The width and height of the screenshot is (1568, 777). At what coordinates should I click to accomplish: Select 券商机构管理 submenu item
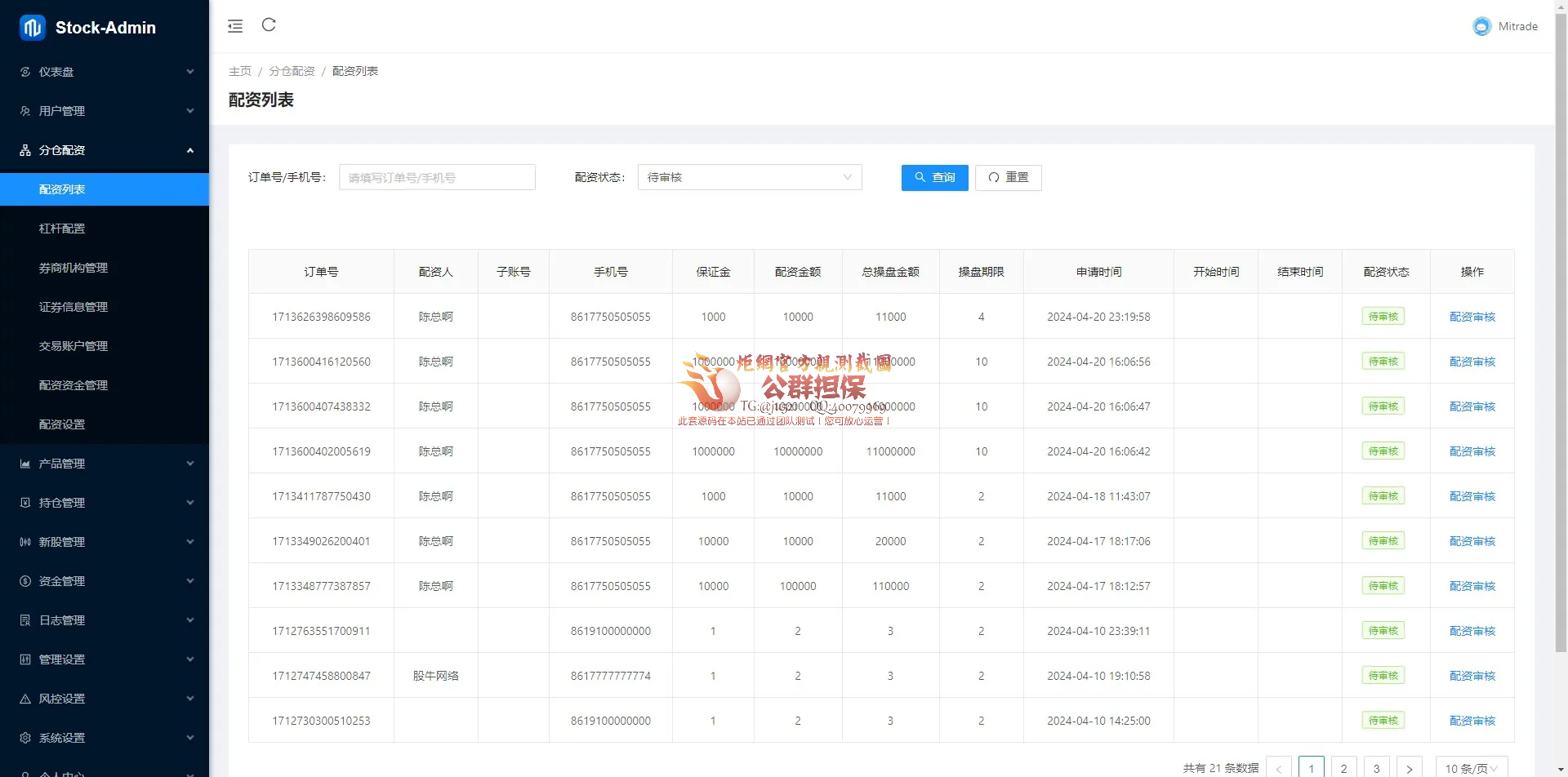point(73,268)
